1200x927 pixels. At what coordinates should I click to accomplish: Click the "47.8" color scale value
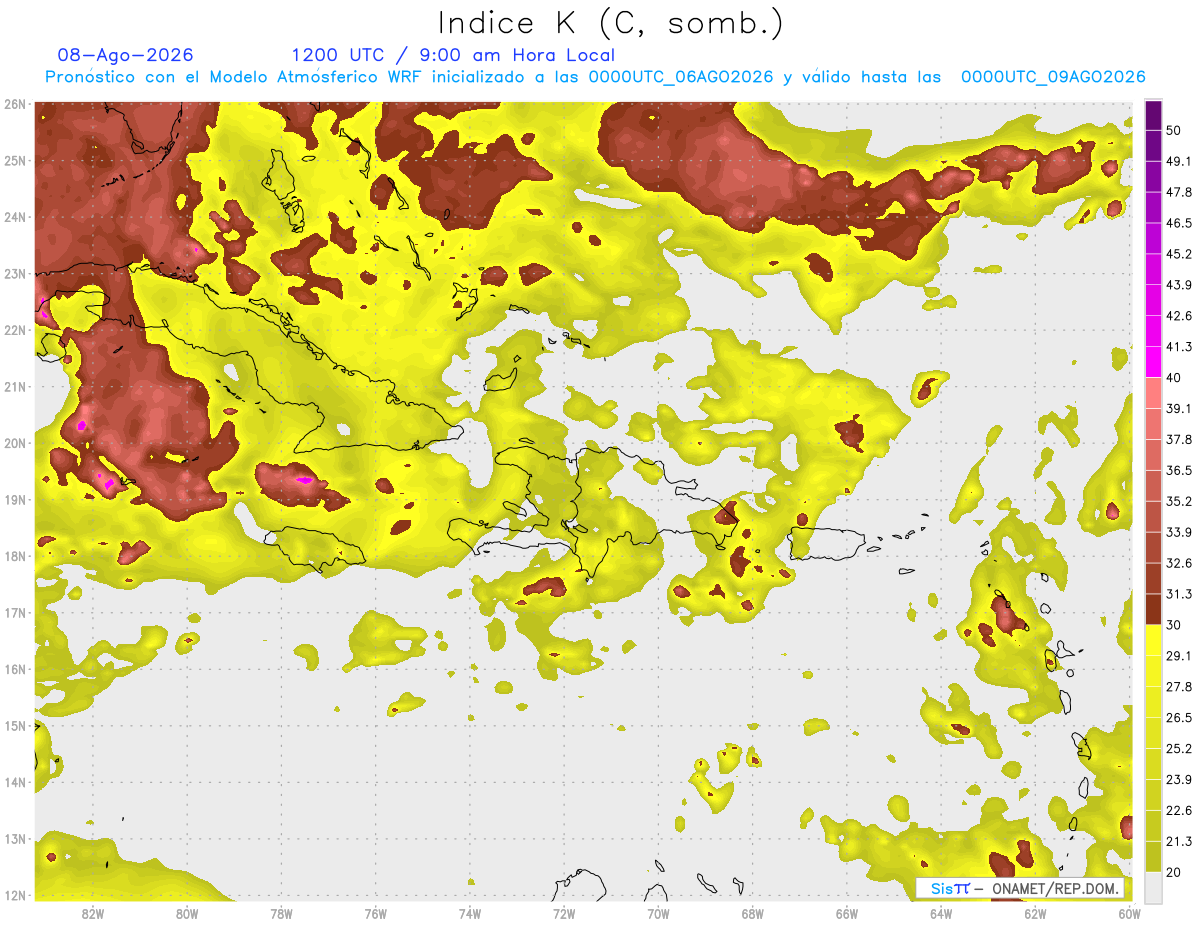pyautogui.click(x=1178, y=192)
